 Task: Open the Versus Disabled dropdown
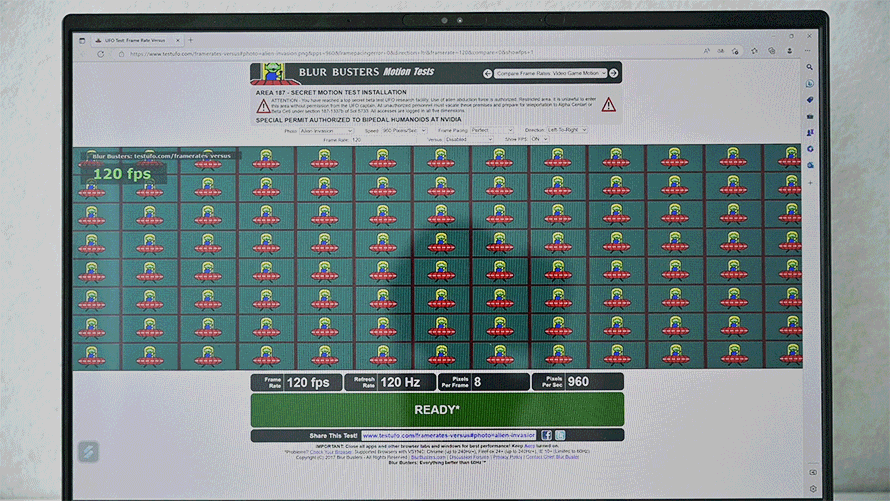tap(468, 139)
